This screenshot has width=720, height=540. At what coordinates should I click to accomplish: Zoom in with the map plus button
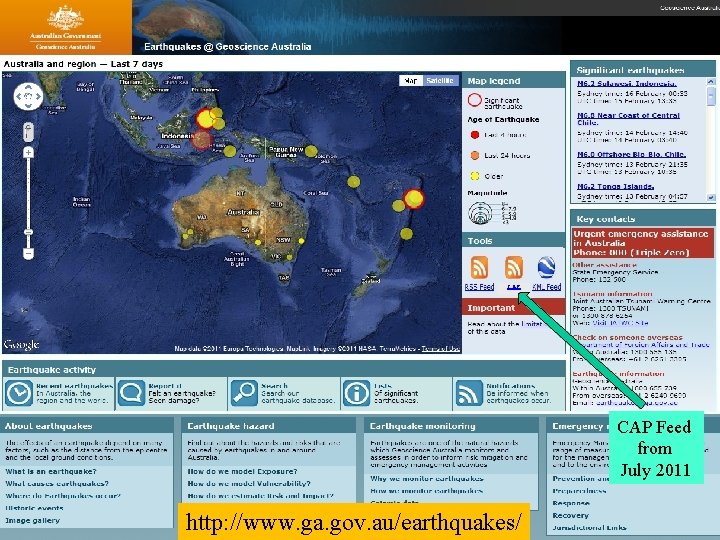point(28,152)
